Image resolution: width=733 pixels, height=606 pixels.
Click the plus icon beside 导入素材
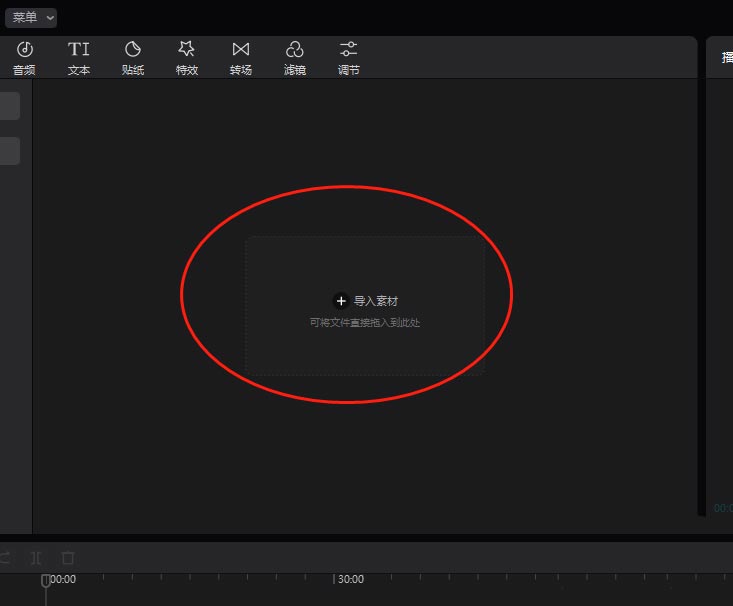(341, 300)
